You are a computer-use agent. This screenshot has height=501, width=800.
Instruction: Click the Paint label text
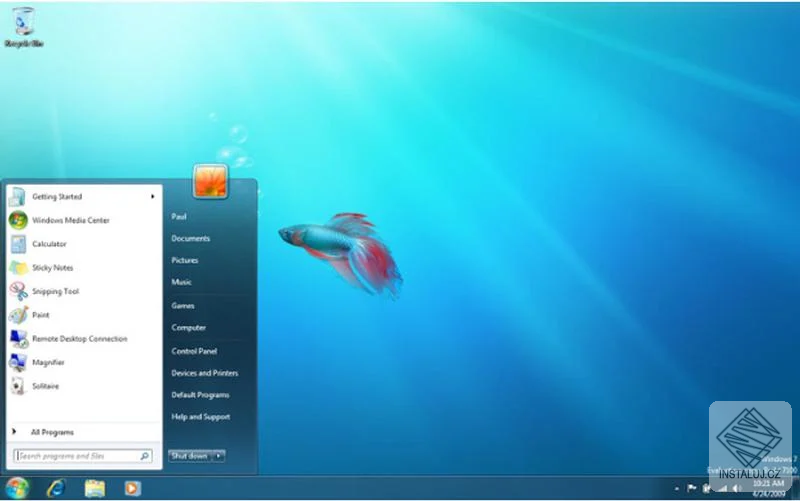click(x=41, y=315)
